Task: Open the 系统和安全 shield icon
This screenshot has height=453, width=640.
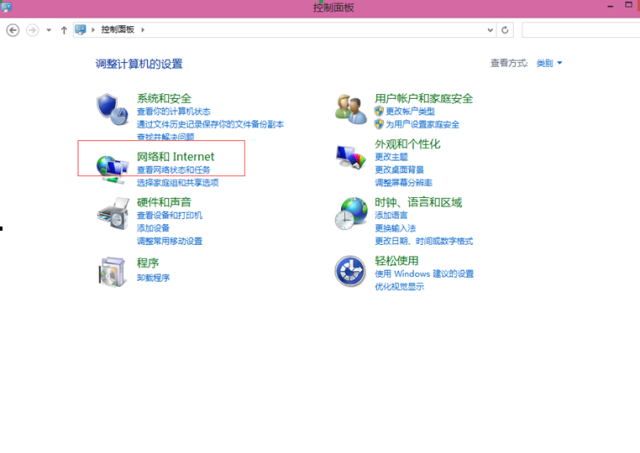Action: coord(112,110)
